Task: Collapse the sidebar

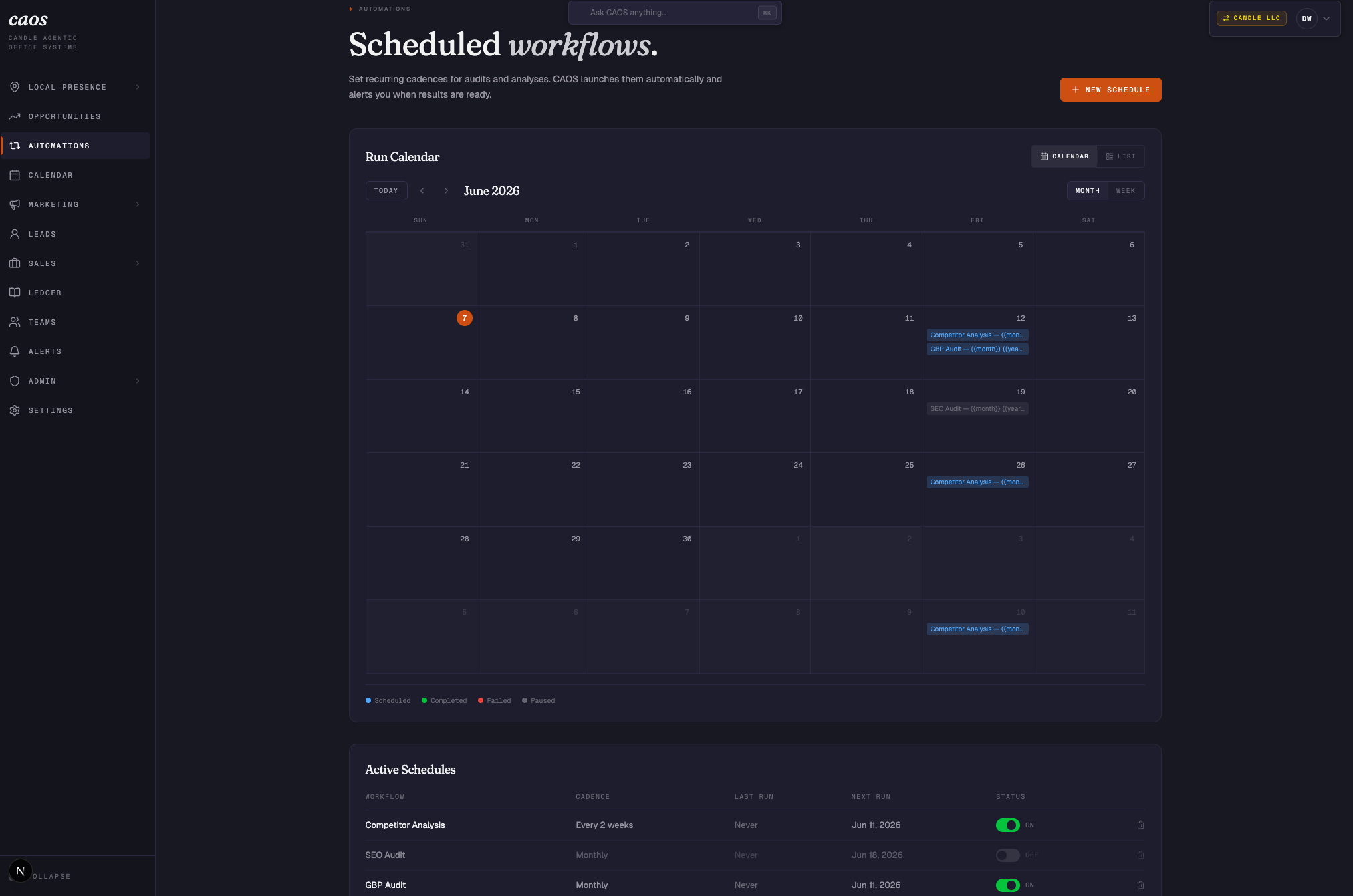Action: (51, 876)
